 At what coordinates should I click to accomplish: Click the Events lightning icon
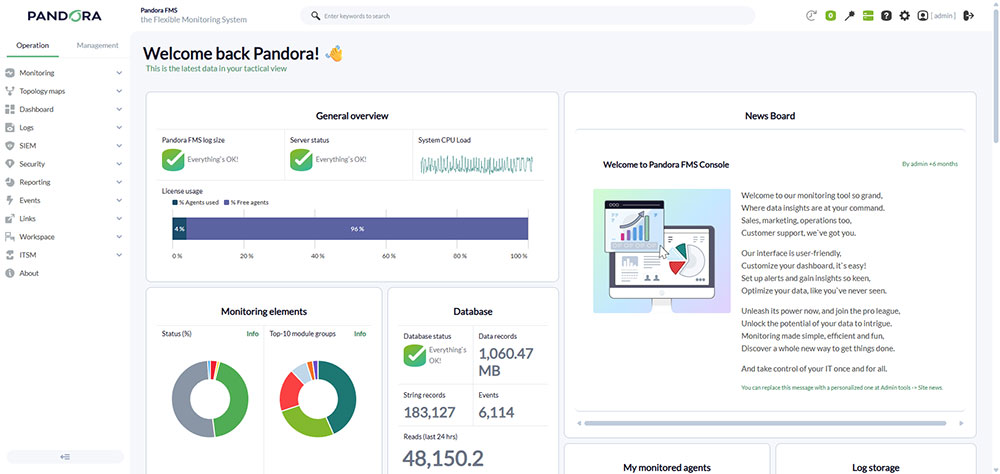coord(10,200)
